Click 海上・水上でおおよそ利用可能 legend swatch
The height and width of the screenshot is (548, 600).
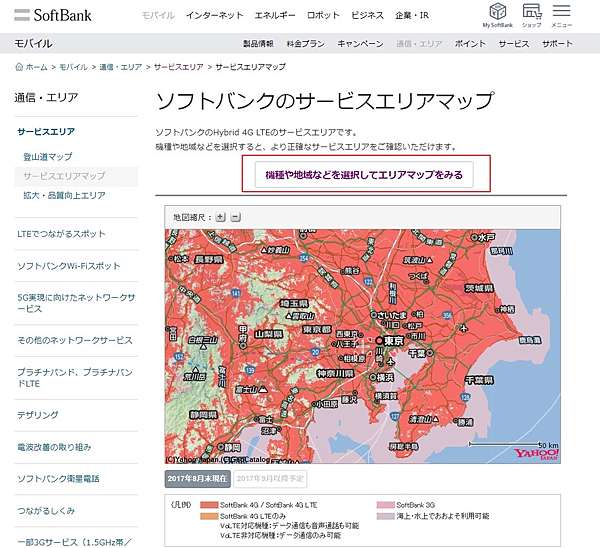[385, 516]
